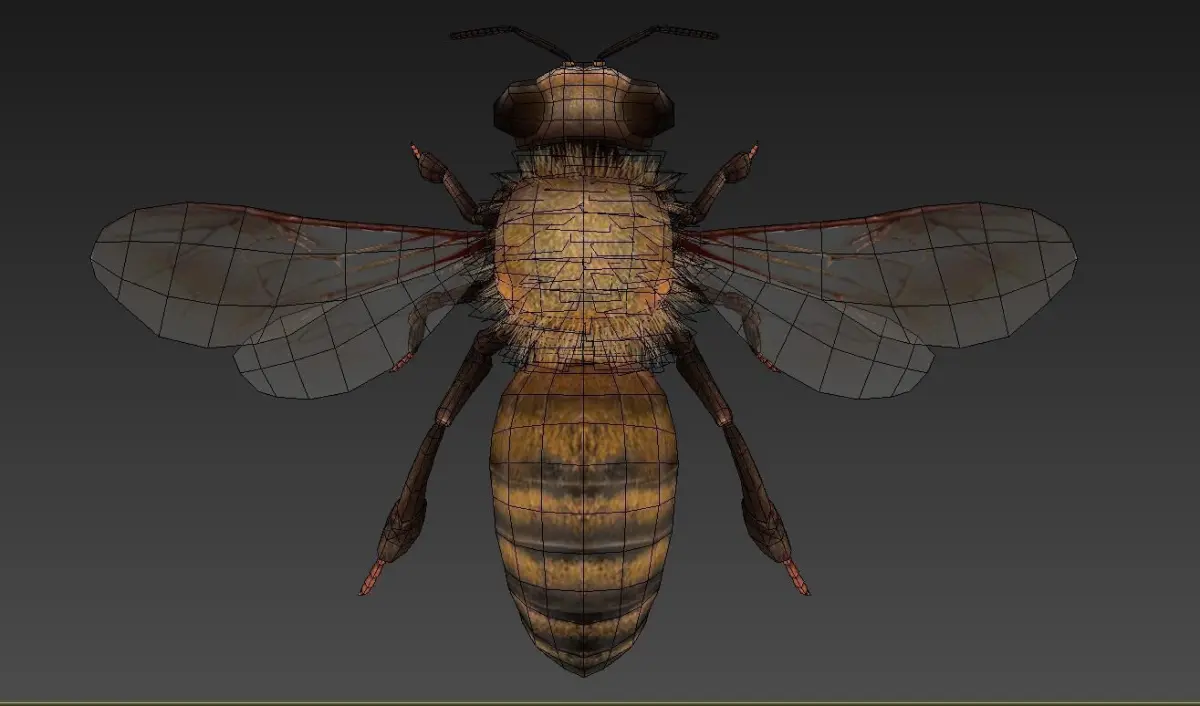This screenshot has width=1200, height=706.
Task: Select the dark compound eye on the right
Action: [x=650, y=110]
